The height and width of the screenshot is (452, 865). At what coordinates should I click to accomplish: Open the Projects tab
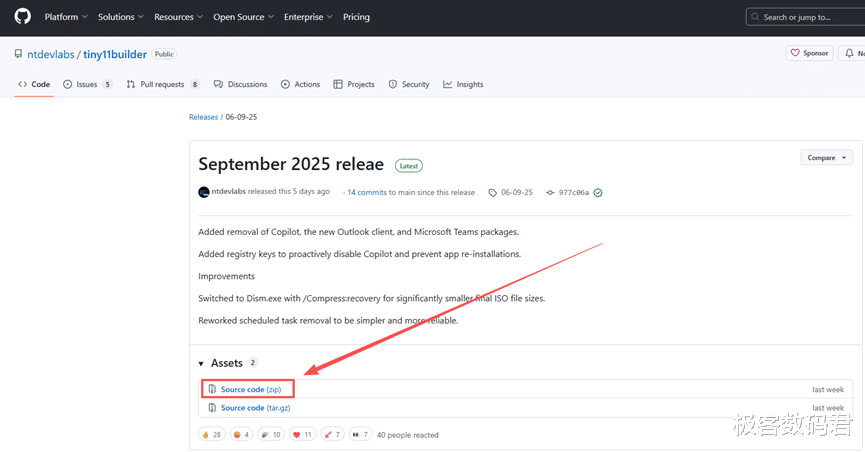(354, 84)
